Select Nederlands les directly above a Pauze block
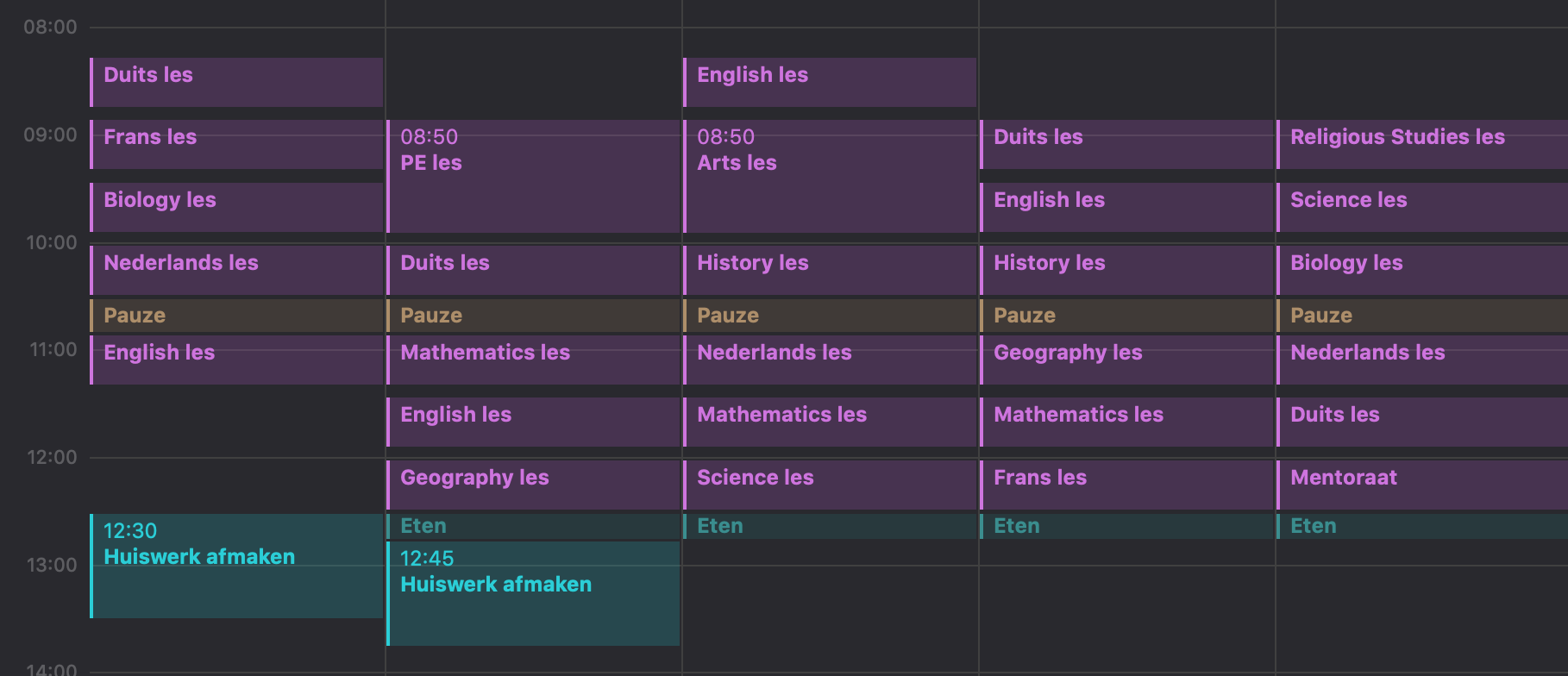 tap(236, 270)
